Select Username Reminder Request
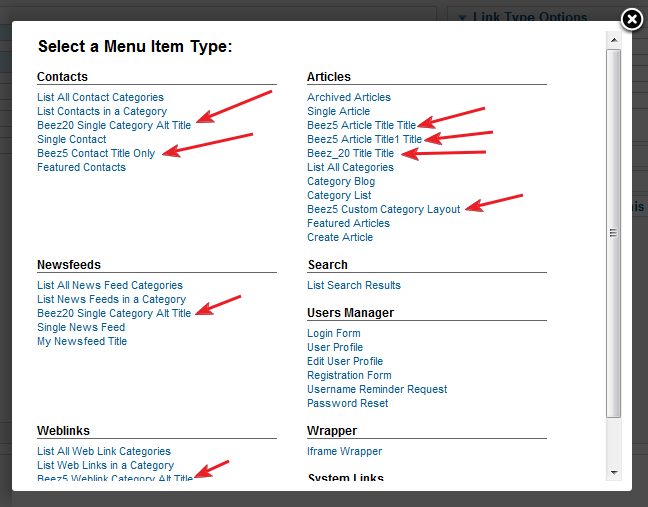This screenshot has width=648, height=507. (377, 389)
